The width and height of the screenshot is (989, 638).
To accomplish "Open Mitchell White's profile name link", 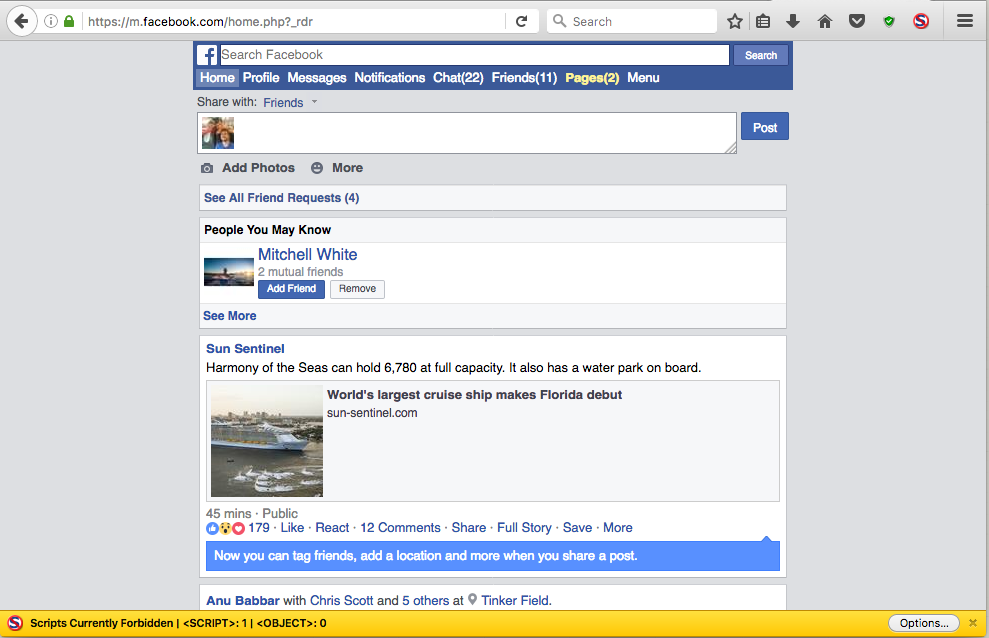I will [307, 255].
